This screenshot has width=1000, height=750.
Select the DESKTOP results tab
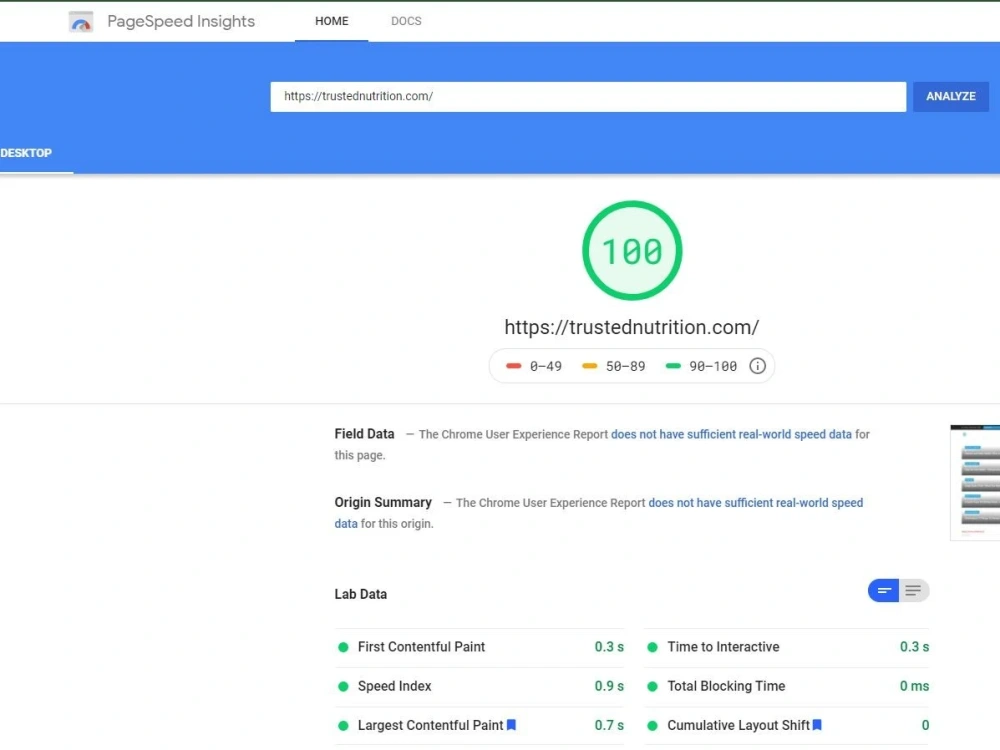click(26, 153)
